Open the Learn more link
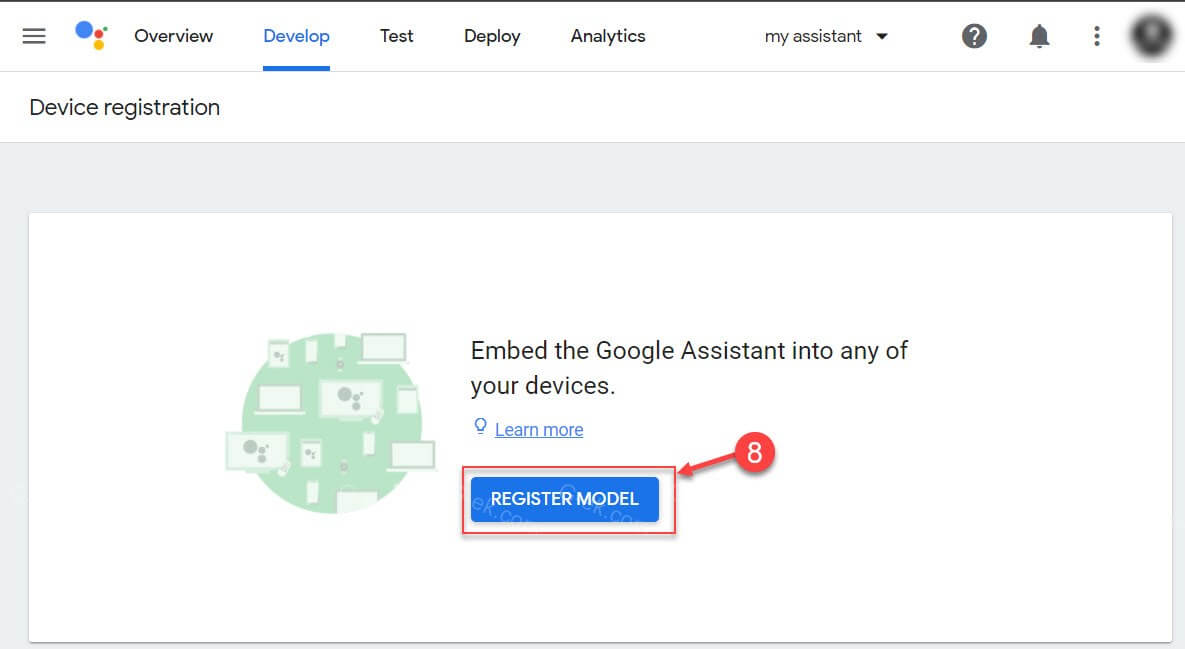Viewport: 1185px width, 649px height. click(x=539, y=429)
